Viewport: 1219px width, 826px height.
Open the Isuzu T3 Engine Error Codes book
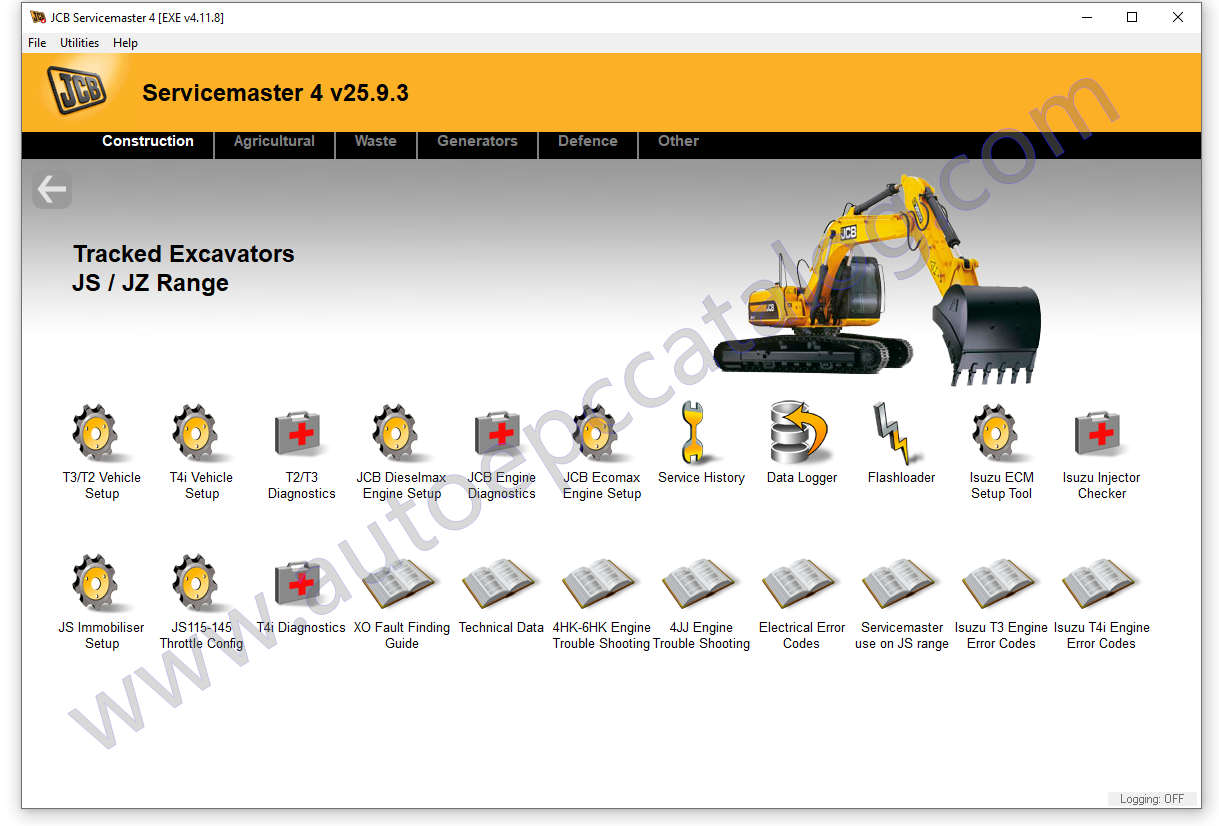1000,585
